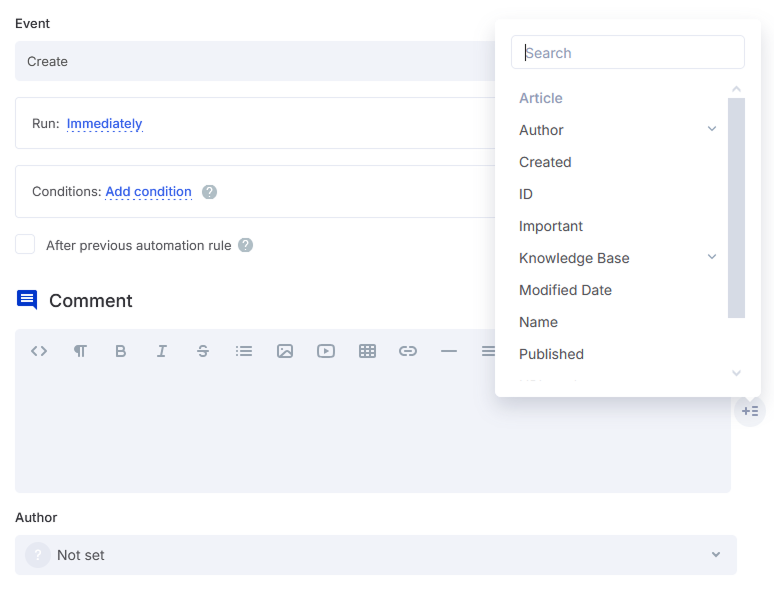Enable After previous automation rule checkbox
Screen dimensions: 774x603
(x=25, y=245)
